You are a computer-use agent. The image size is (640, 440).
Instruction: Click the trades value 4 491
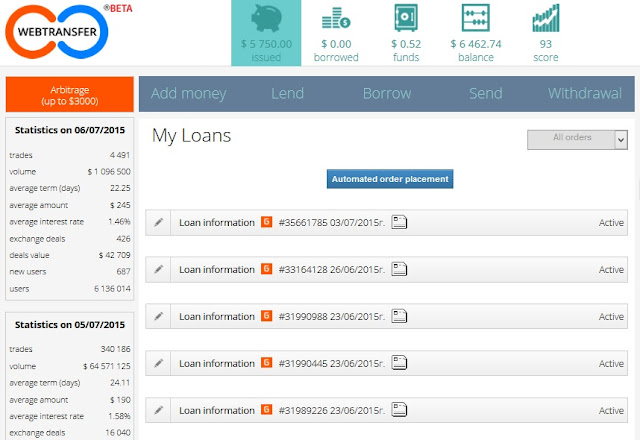coord(120,155)
